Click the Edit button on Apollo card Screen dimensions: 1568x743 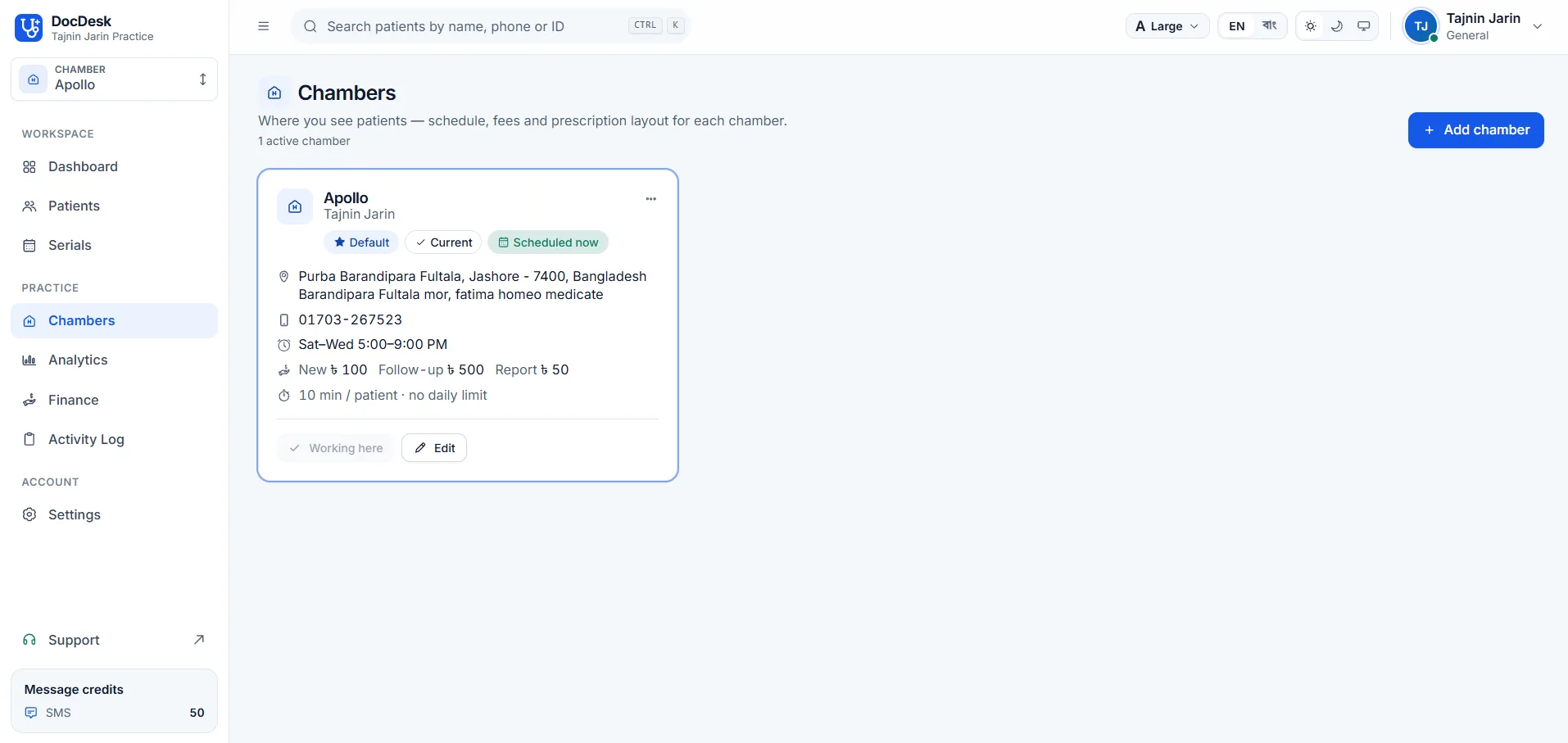[x=434, y=448]
